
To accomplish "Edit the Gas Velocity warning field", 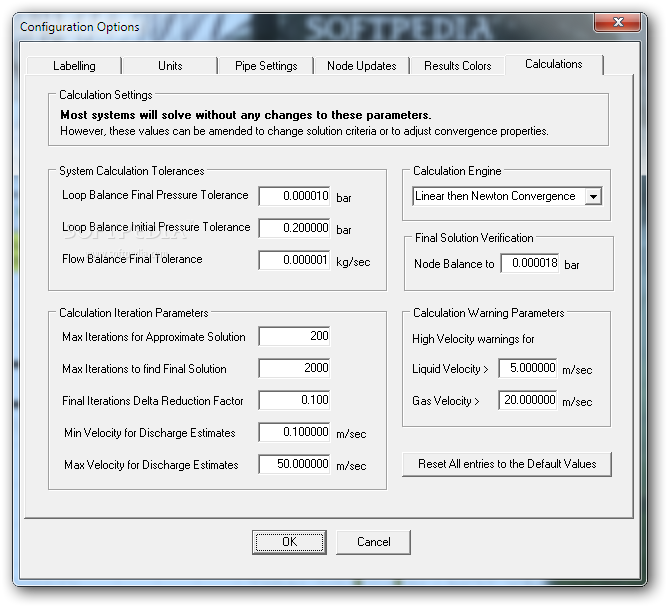I will [528, 400].
